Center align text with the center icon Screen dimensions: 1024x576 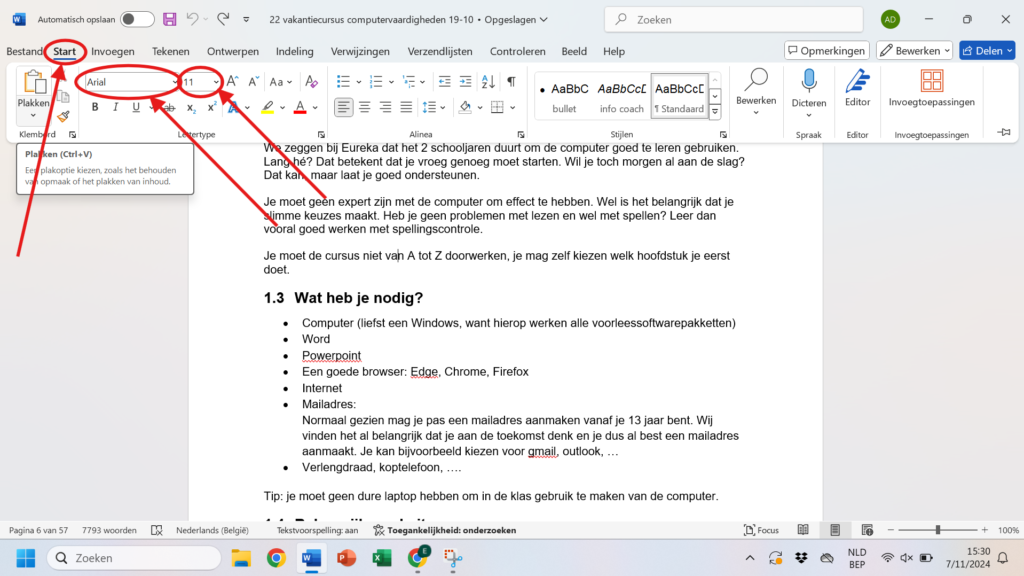365,107
